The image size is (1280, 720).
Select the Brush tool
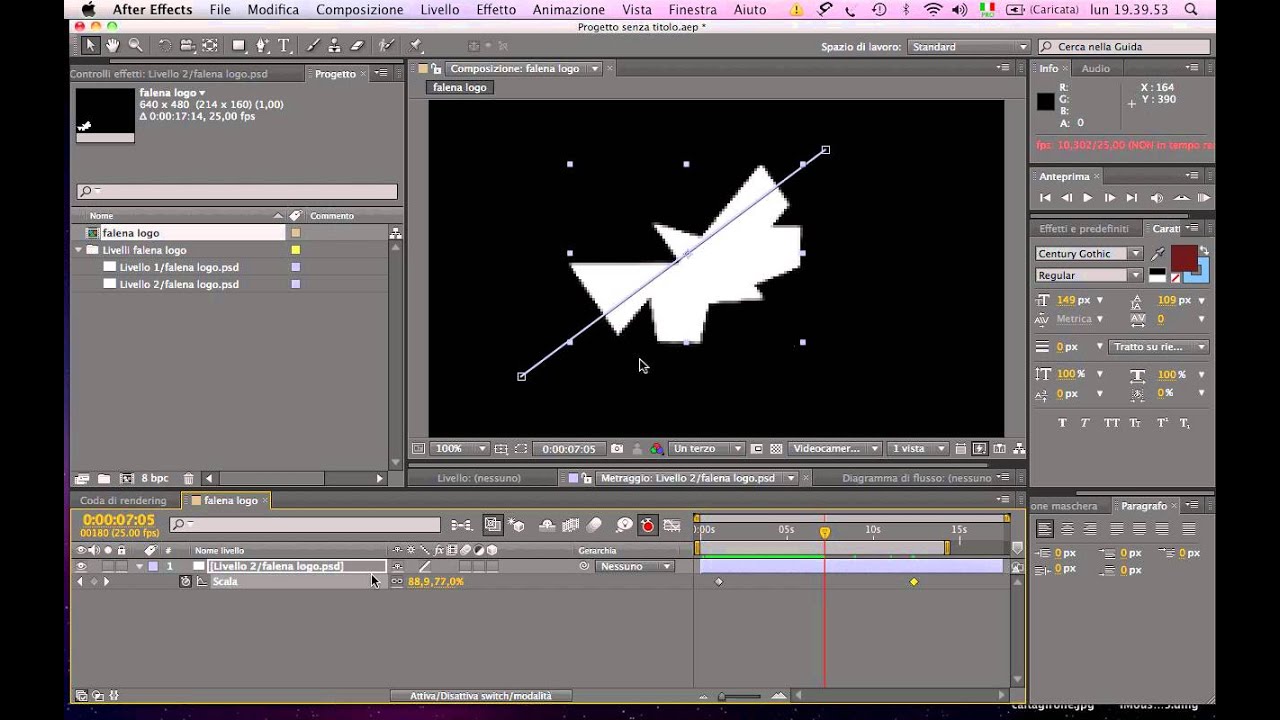point(313,46)
